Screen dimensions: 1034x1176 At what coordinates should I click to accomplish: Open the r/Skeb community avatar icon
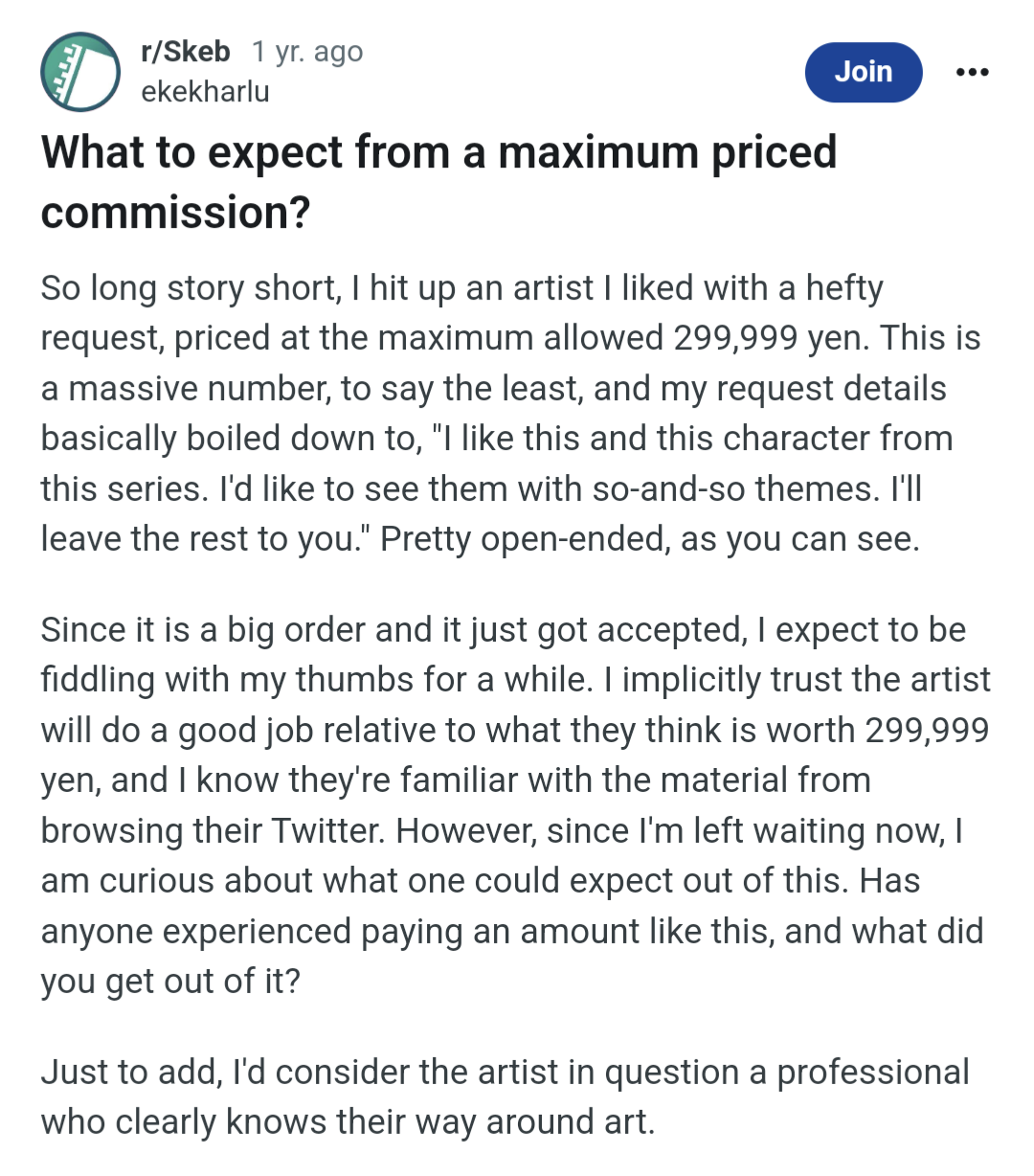point(80,72)
